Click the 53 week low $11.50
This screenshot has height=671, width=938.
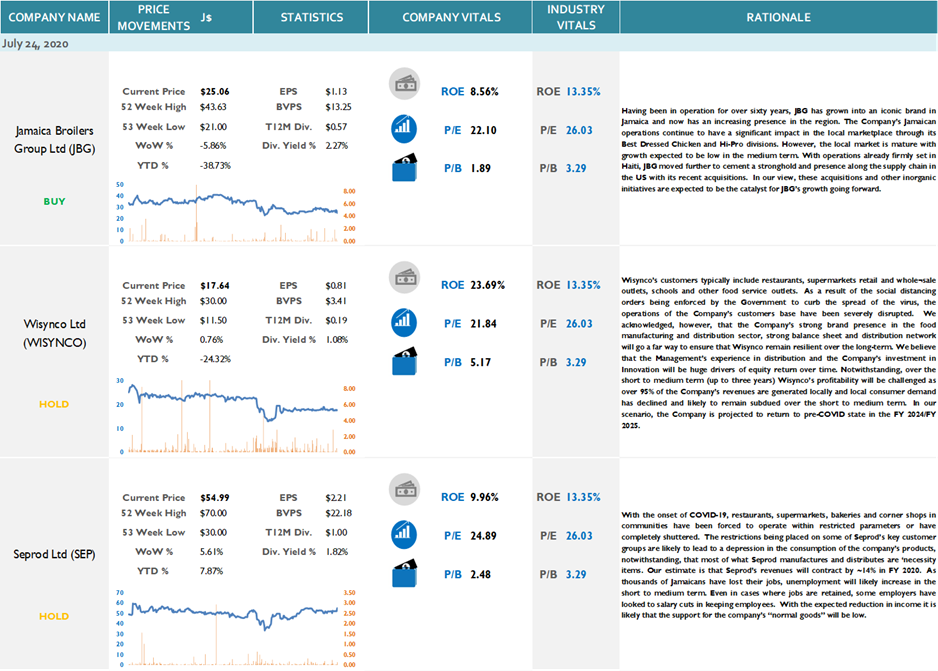[x=214, y=321]
